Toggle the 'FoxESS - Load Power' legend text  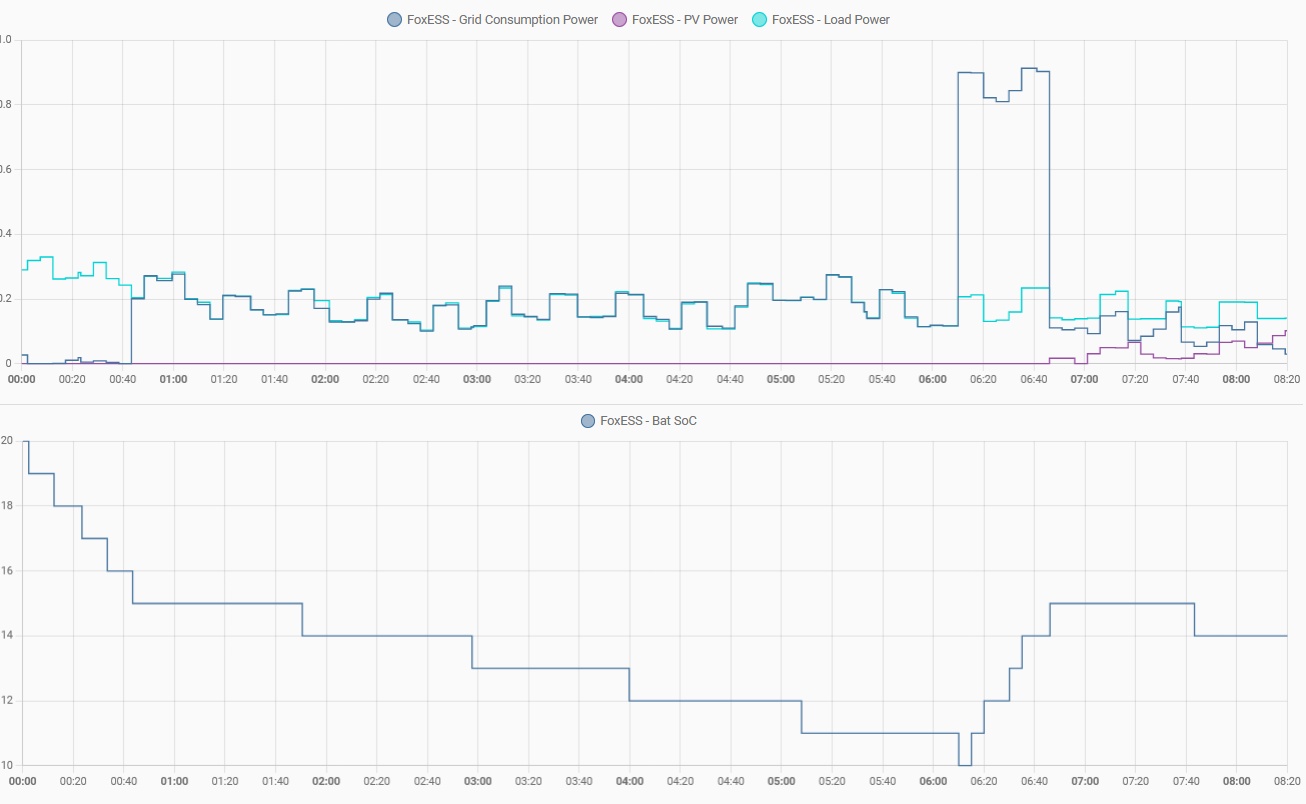coord(830,19)
